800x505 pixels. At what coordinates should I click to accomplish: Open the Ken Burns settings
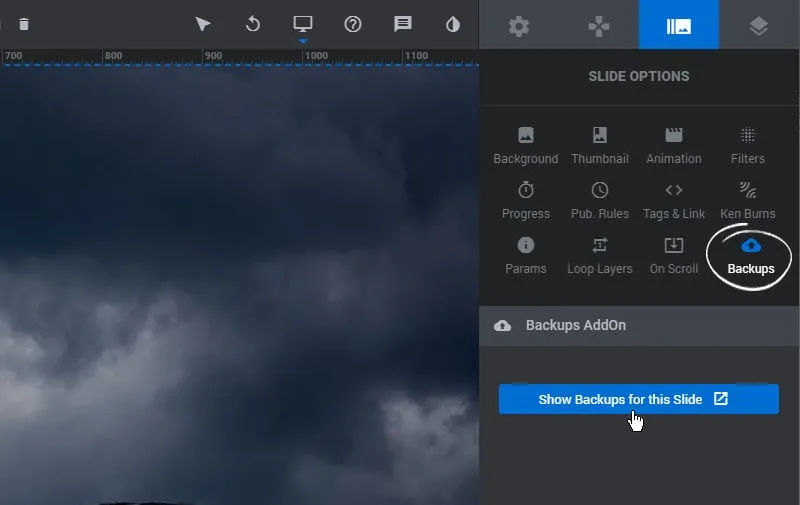coord(747,200)
